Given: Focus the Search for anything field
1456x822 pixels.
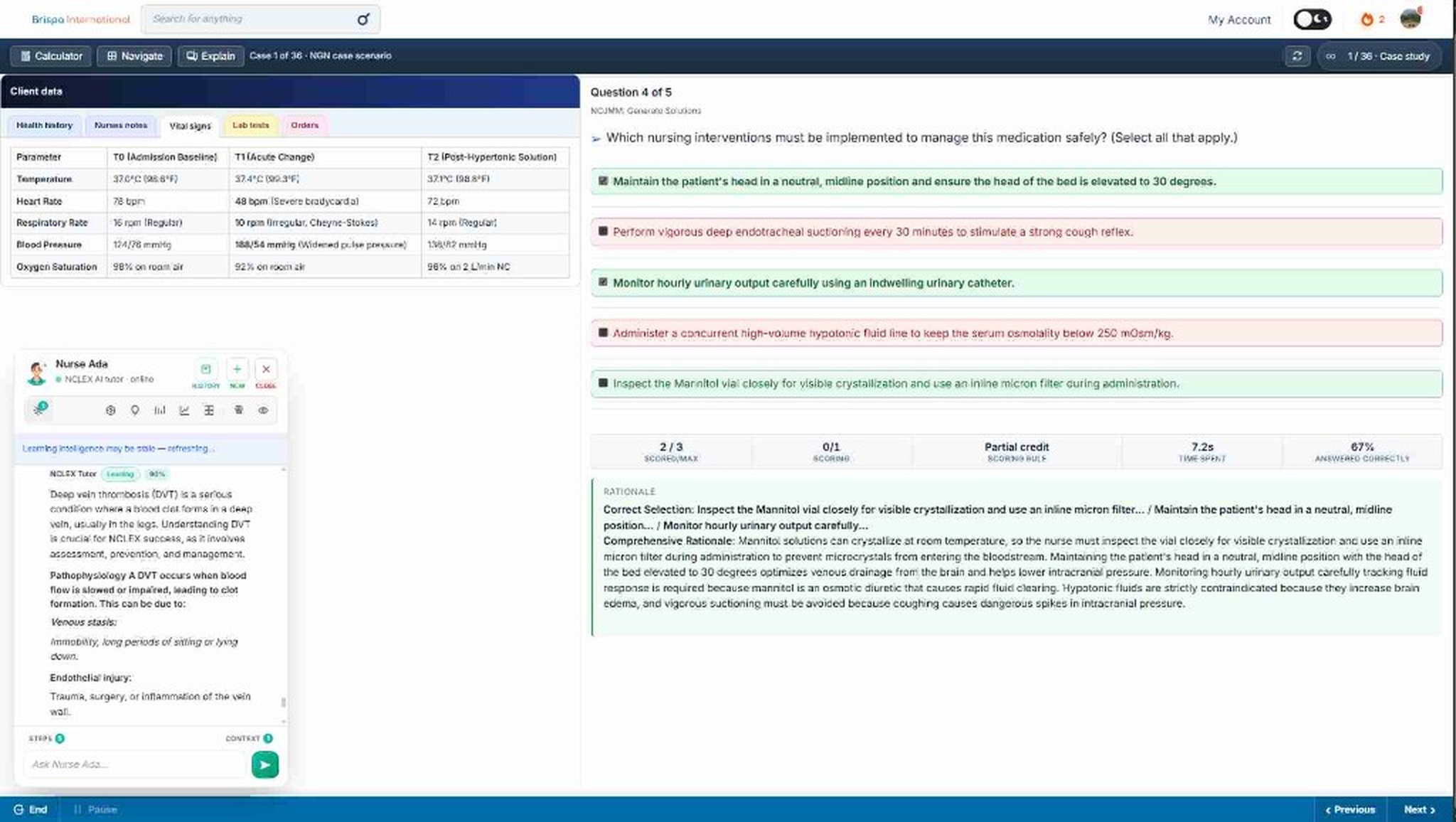Looking at the screenshot, I should (260, 19).
